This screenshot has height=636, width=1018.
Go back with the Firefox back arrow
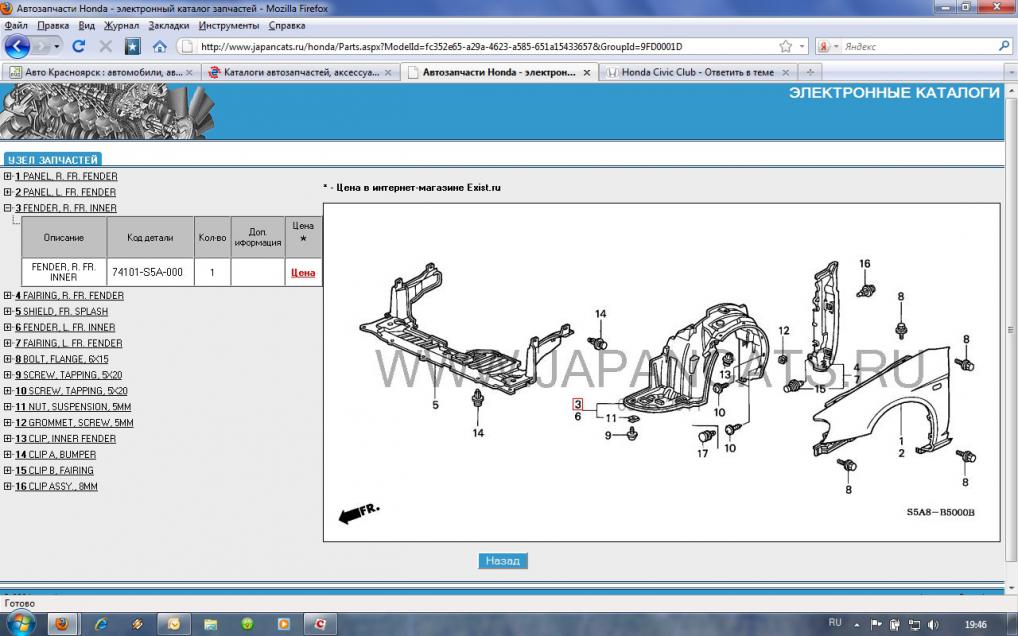click(17, 47)
